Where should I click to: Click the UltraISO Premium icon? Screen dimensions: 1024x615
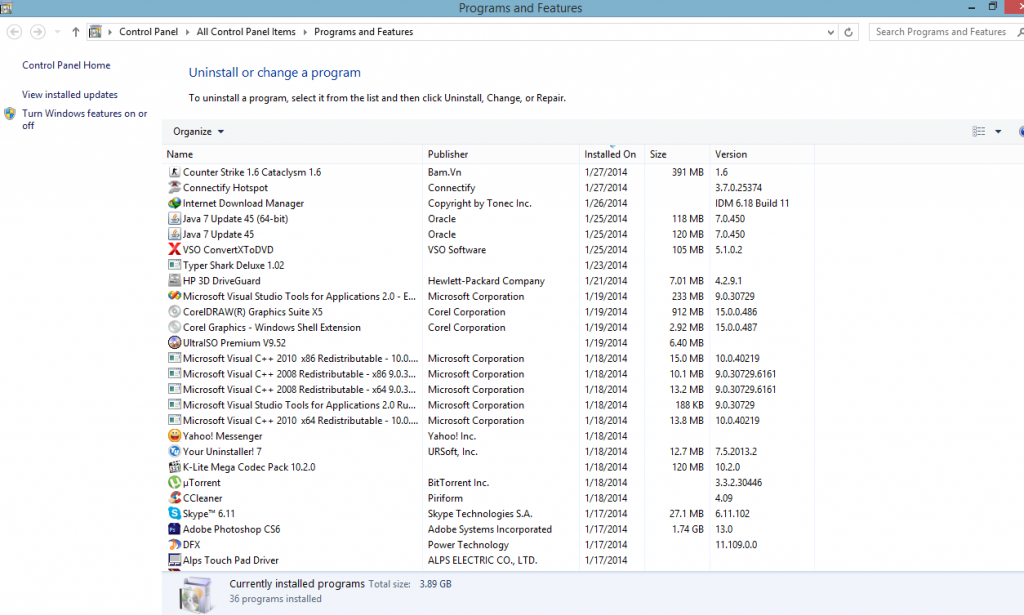174,343
